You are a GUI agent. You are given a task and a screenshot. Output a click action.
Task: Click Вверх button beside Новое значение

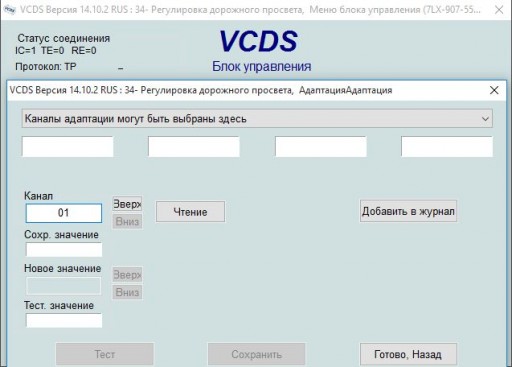pyautogui.click(x=127, y=275)
